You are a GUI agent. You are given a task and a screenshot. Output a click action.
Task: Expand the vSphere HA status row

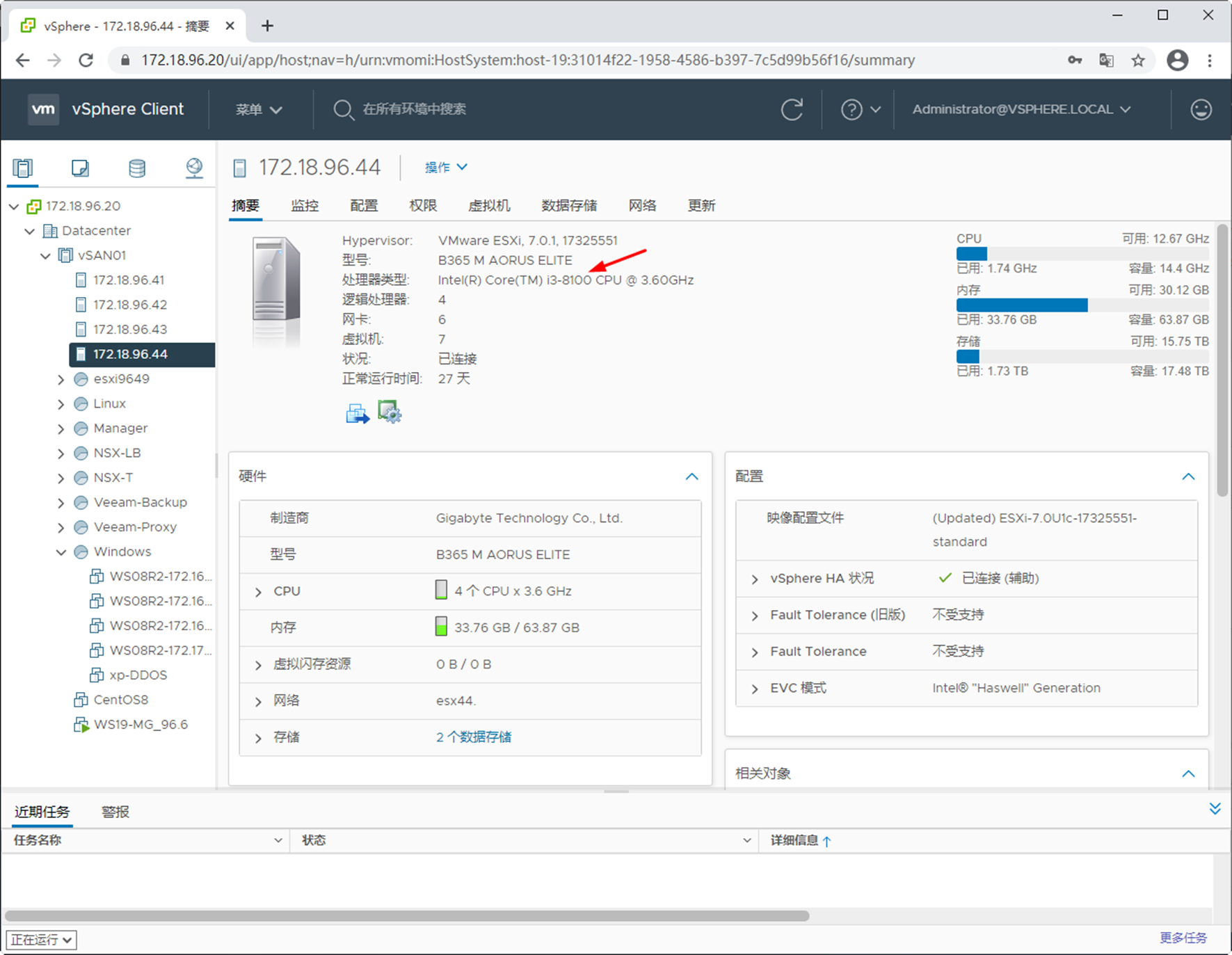[x=755, y=579]
